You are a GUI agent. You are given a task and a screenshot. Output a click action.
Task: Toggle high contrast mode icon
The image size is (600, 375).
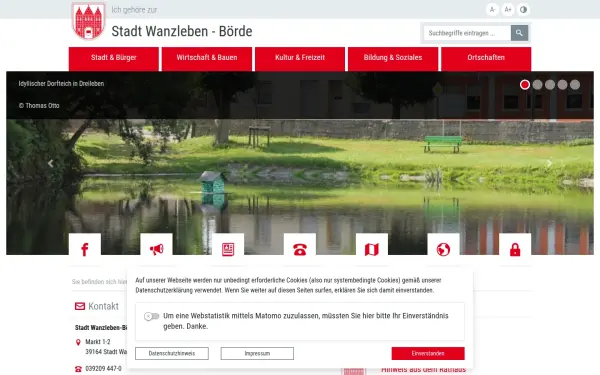[523, 10]
